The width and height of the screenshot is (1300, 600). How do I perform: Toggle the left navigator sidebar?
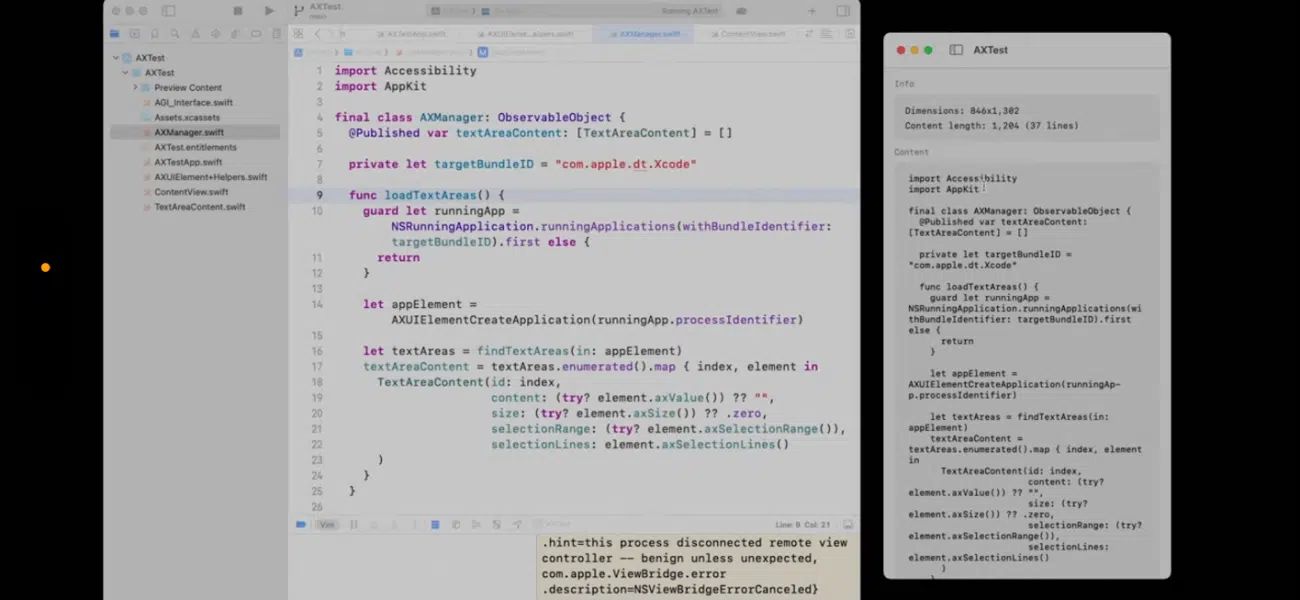click(x=169, y=10)
